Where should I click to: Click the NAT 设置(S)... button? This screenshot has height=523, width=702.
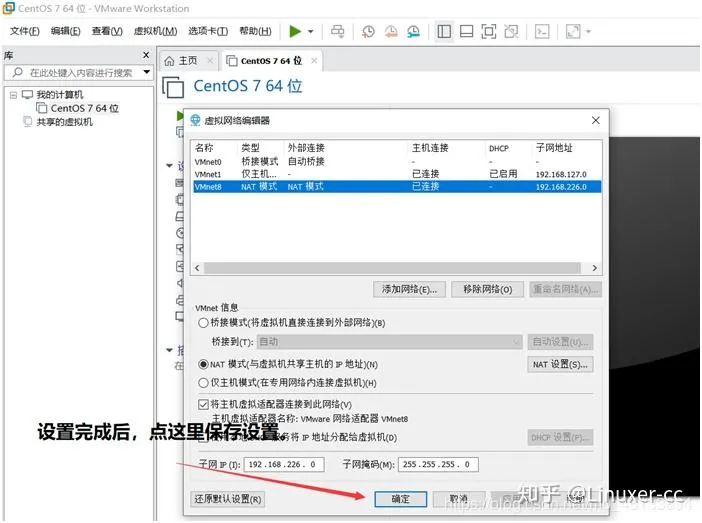(560, 364)
